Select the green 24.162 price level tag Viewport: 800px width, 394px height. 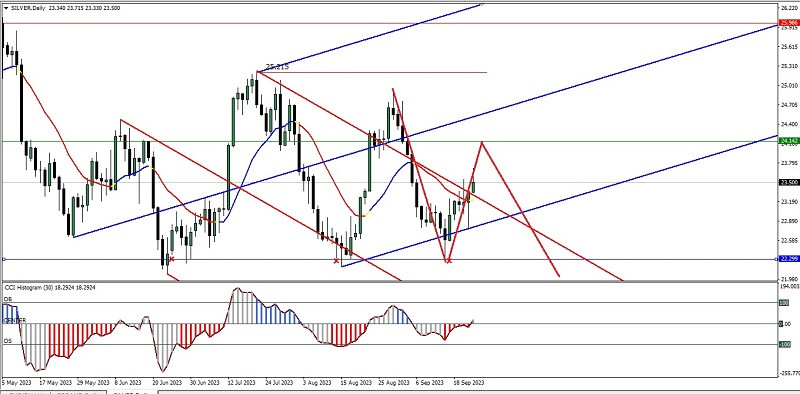(x=787, y=141)
